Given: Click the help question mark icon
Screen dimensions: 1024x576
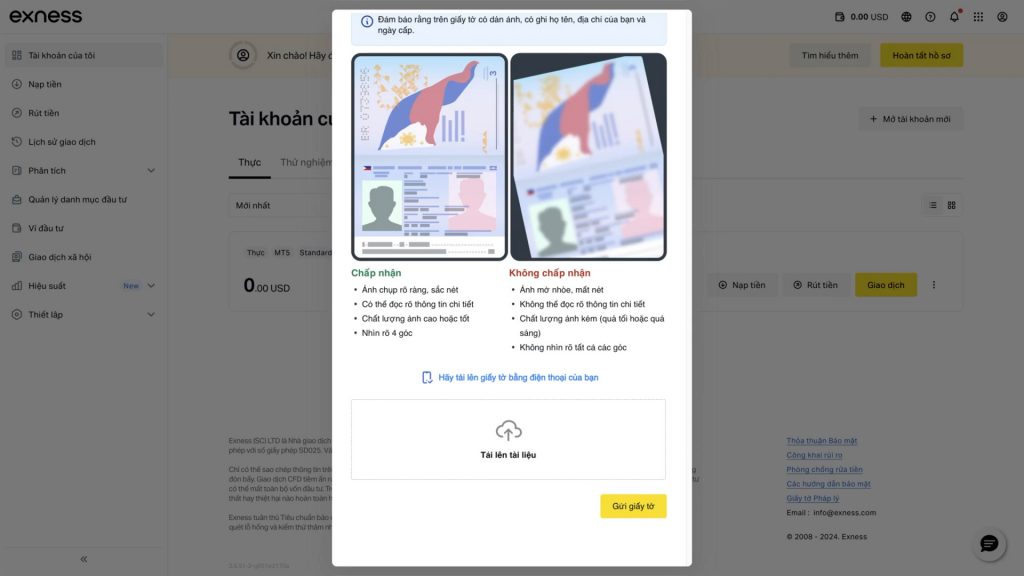Looking at the screenshot, I should click(931, 17).
